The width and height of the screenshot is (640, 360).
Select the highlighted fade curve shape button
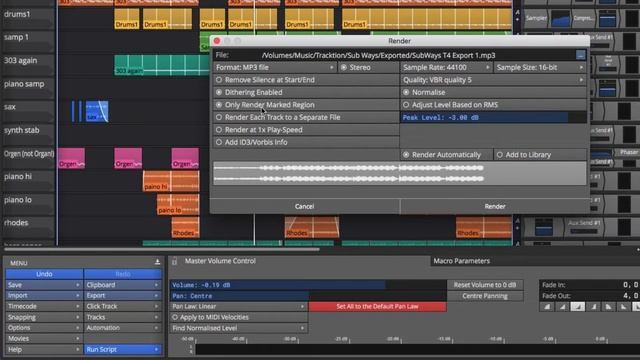[x=577, y=307]
